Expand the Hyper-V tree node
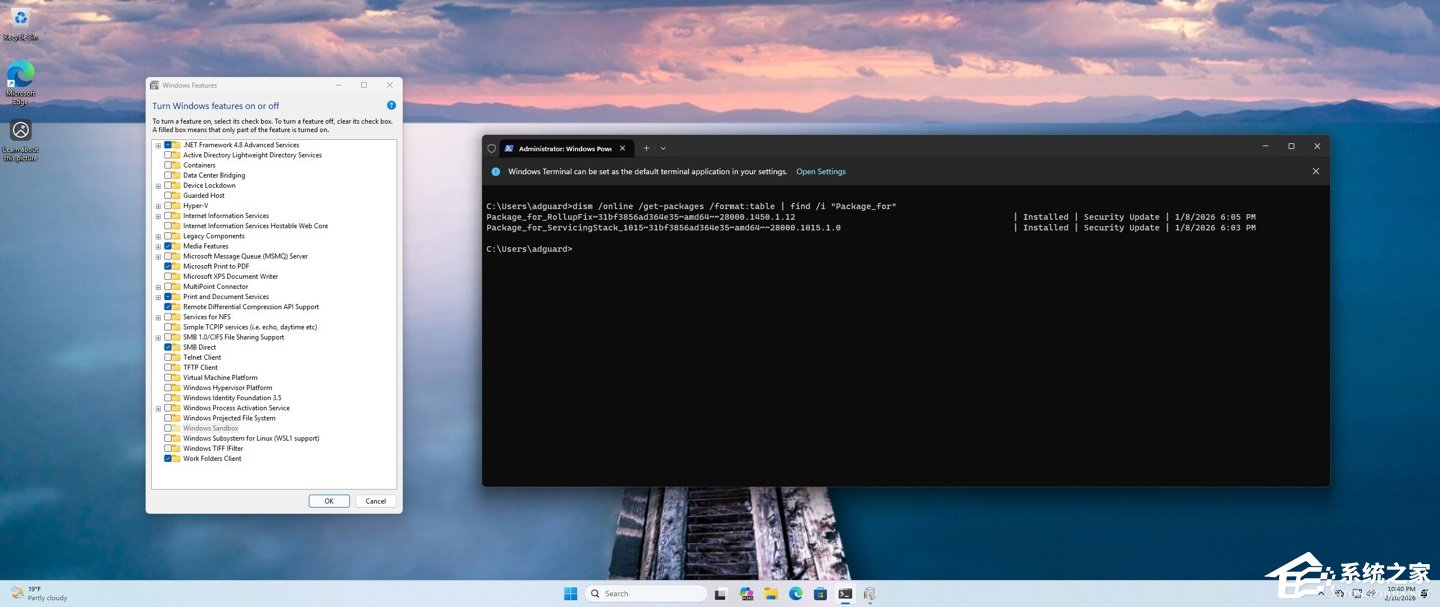Viewport: 1440px width, 607px height. coord(158,205)
